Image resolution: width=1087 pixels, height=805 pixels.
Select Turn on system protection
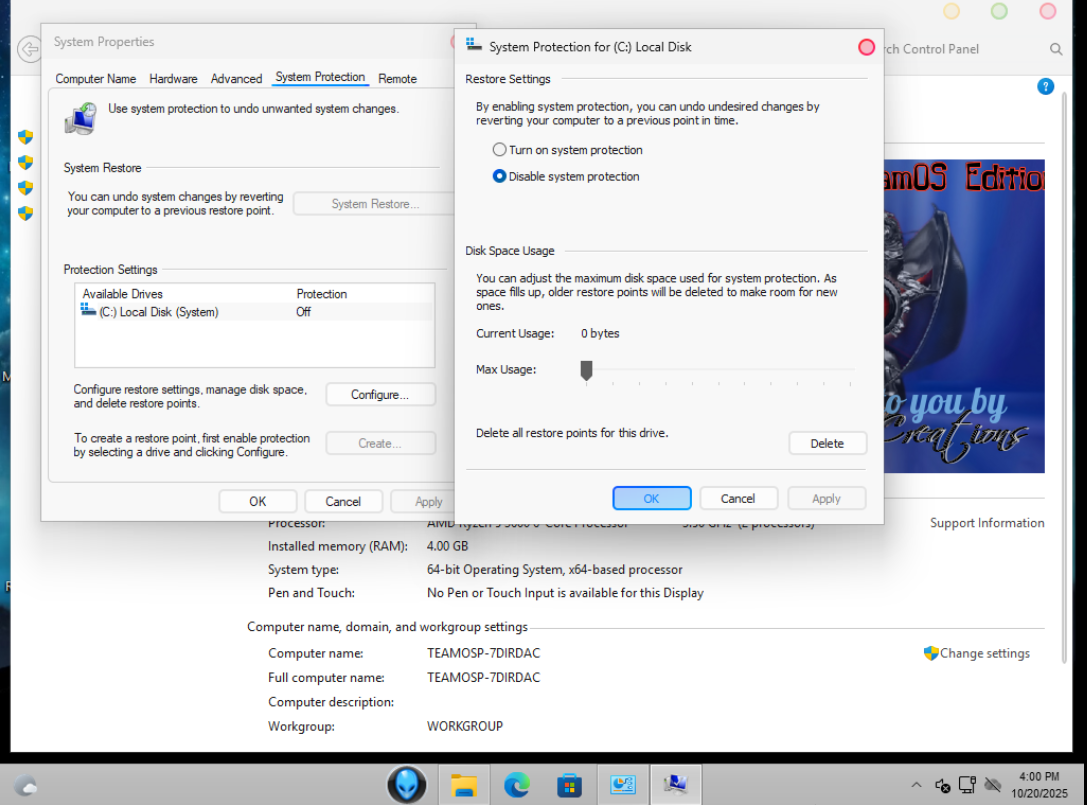click(x=500, y=150)
